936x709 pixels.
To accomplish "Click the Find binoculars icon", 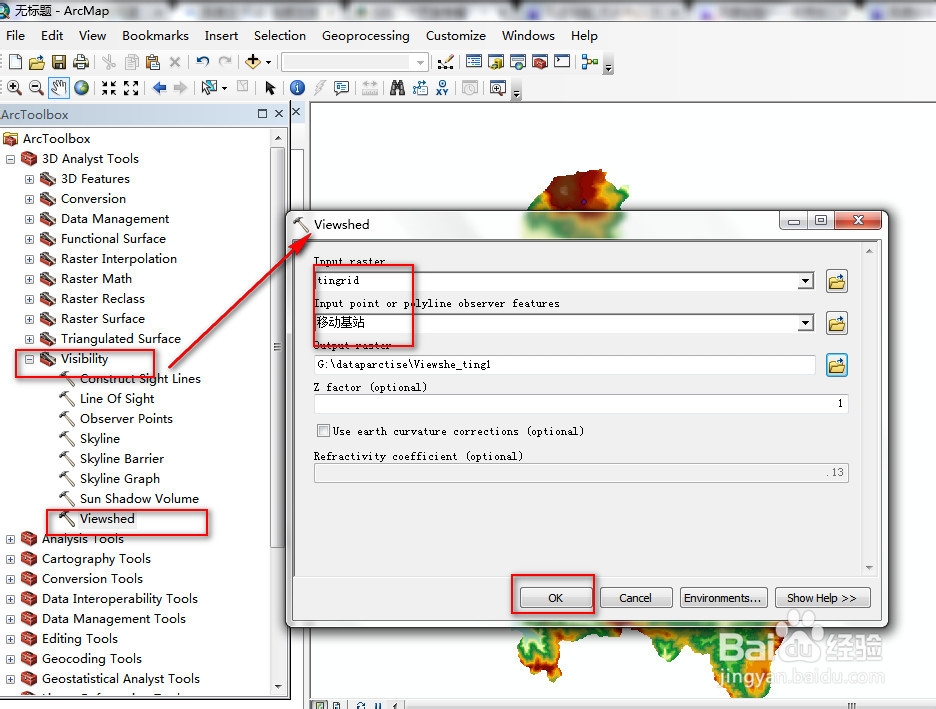I will 397,88.
